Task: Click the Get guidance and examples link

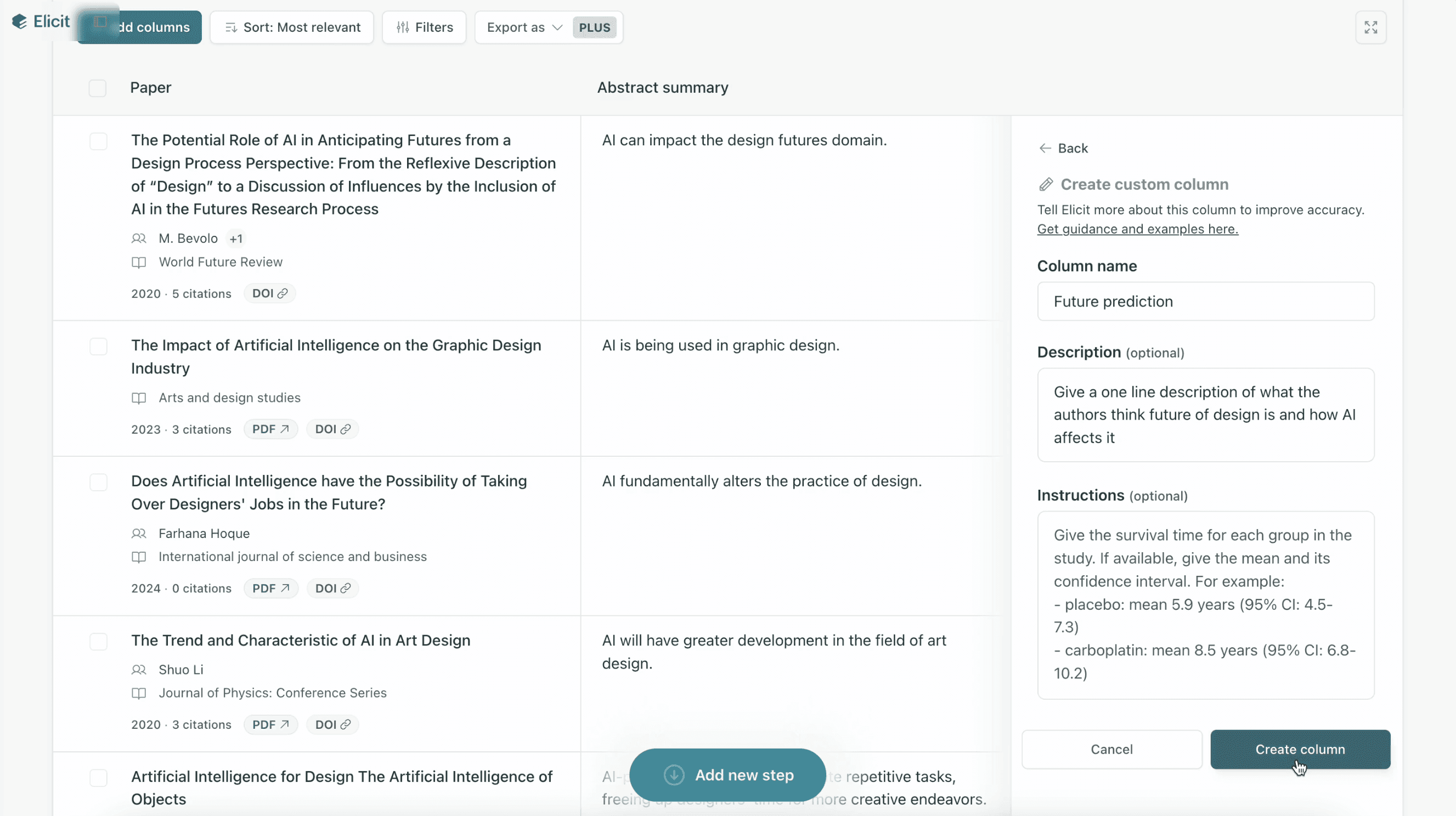Action: tap(1137, 229)
